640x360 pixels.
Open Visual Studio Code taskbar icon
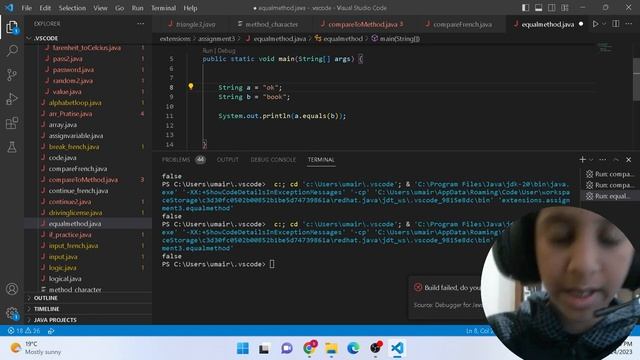(x=397, y=348)
